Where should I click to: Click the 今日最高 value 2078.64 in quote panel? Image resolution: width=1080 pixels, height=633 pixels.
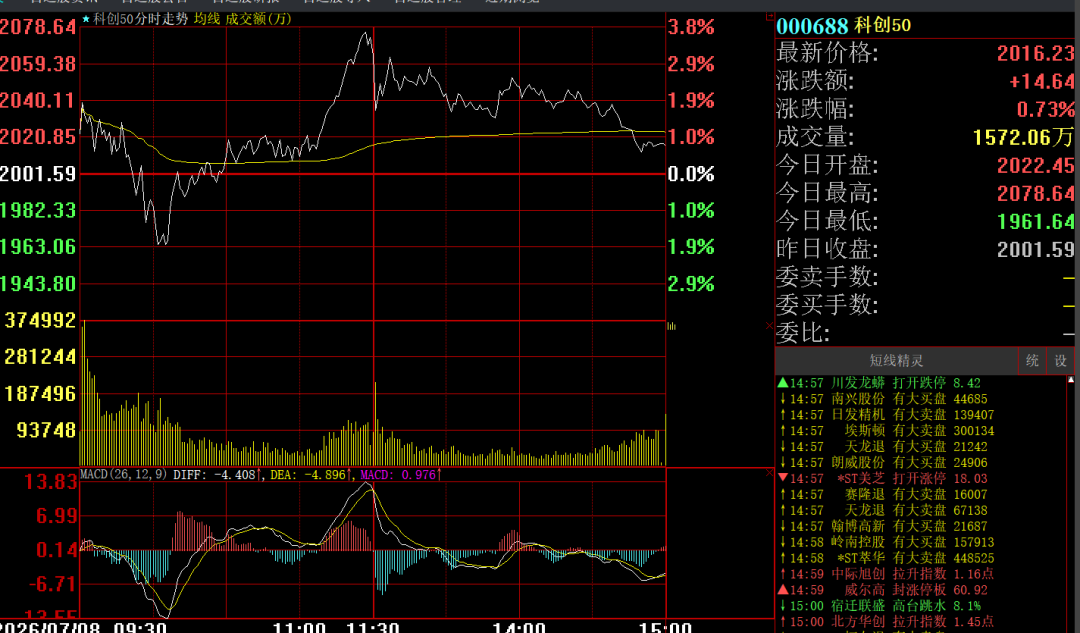(x=1035, y=194)
